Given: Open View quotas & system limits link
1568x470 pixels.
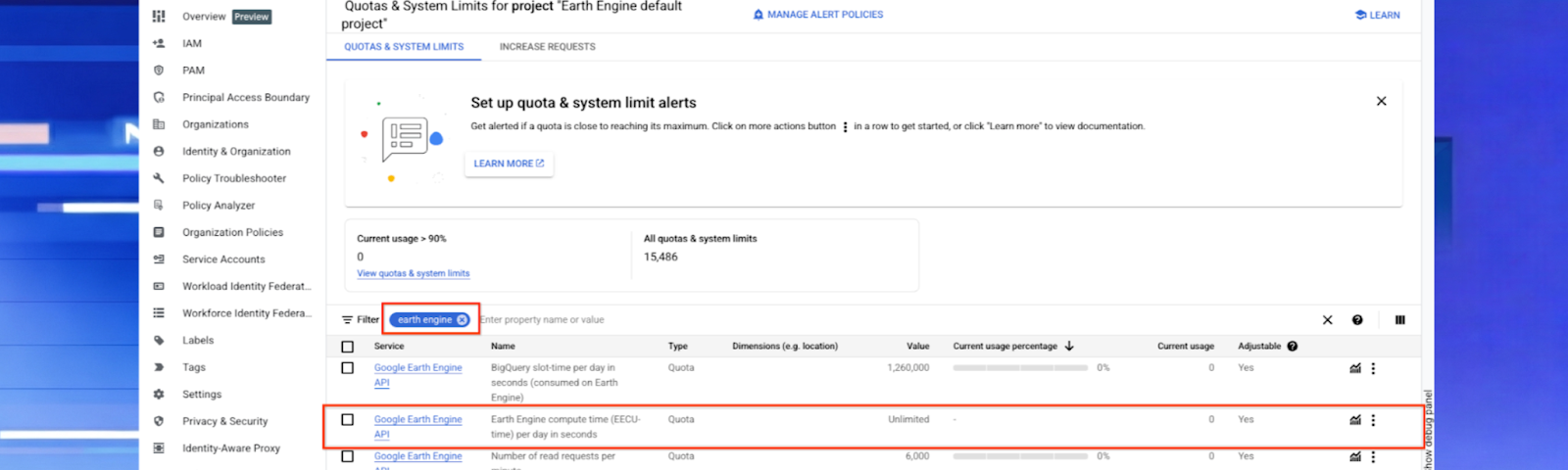Looking at the screenshot, I should point(413,273).
